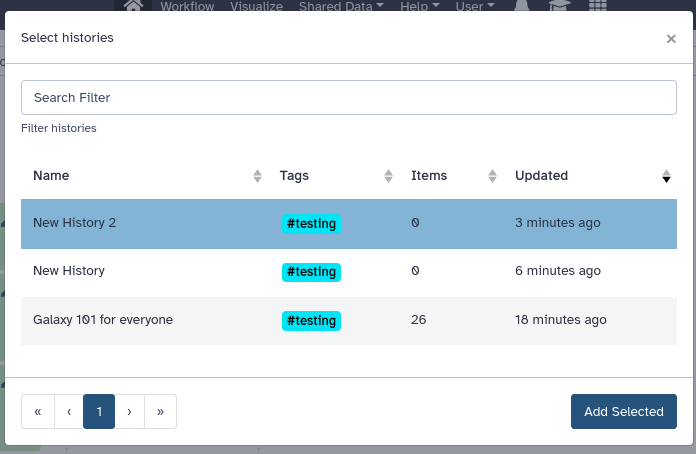The height and width of the screenshot is (454, 696).
Task: Open Visualize in the top navigation
Action: pos(257,6)
